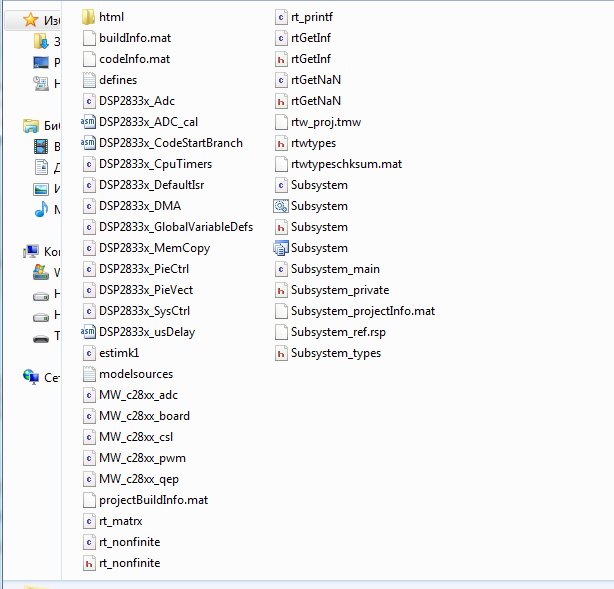Open the Videos library filmstrip icon
This screenshot has height=589, width=614.
point(41,146)
